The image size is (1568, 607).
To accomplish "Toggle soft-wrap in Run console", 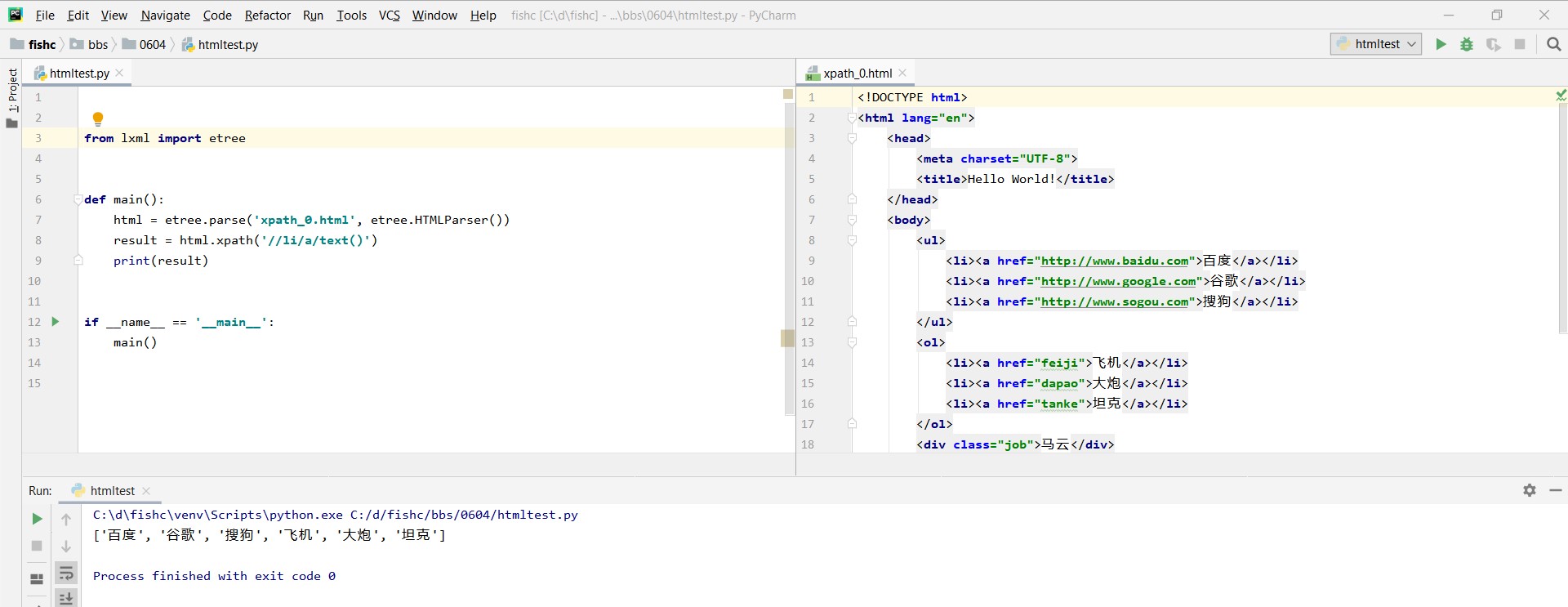I will point(66,573).
